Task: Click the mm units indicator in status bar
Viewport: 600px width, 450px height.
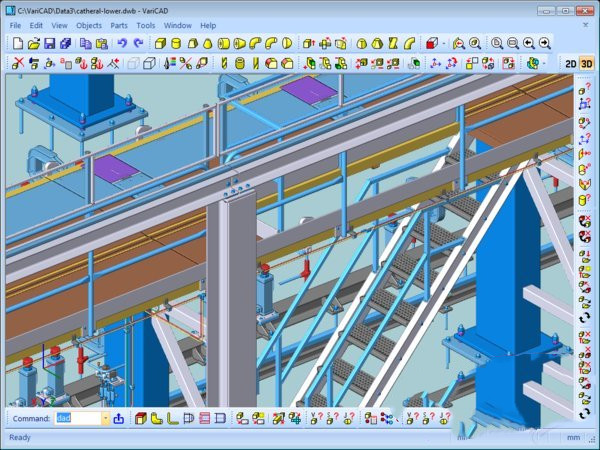Action: pos(573,437)
